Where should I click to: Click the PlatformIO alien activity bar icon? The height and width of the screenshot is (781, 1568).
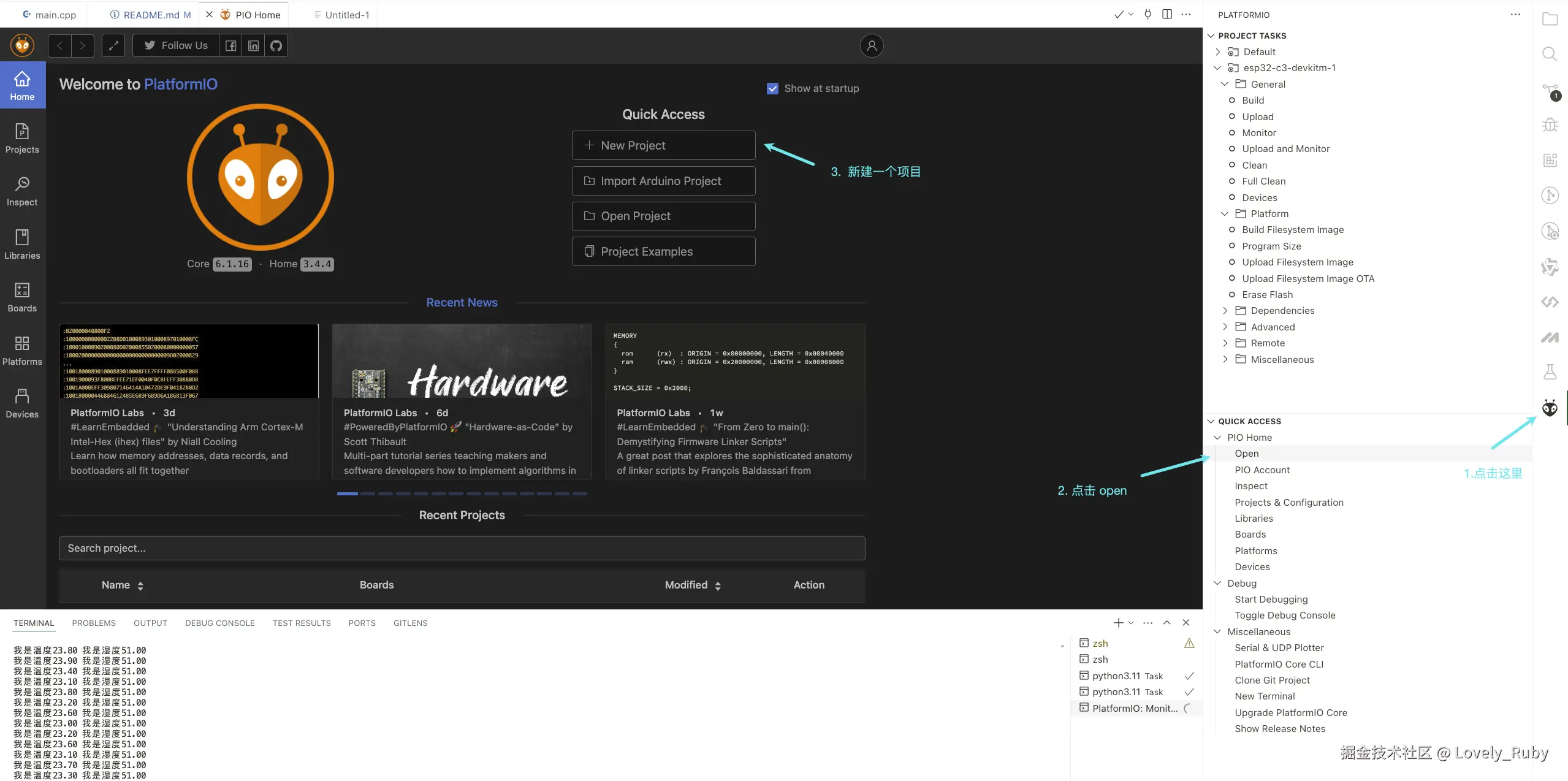coord(1549,408)
